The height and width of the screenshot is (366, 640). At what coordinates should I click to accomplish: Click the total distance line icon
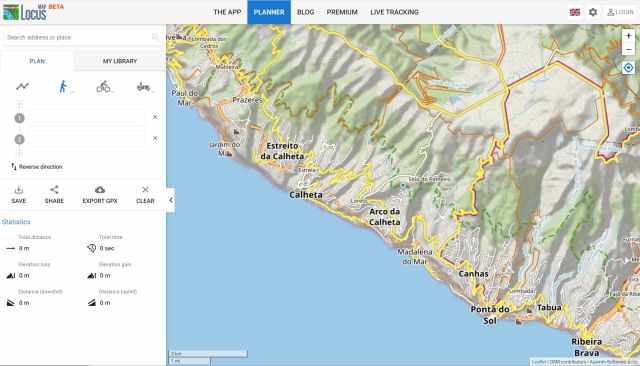coord(11,248)
